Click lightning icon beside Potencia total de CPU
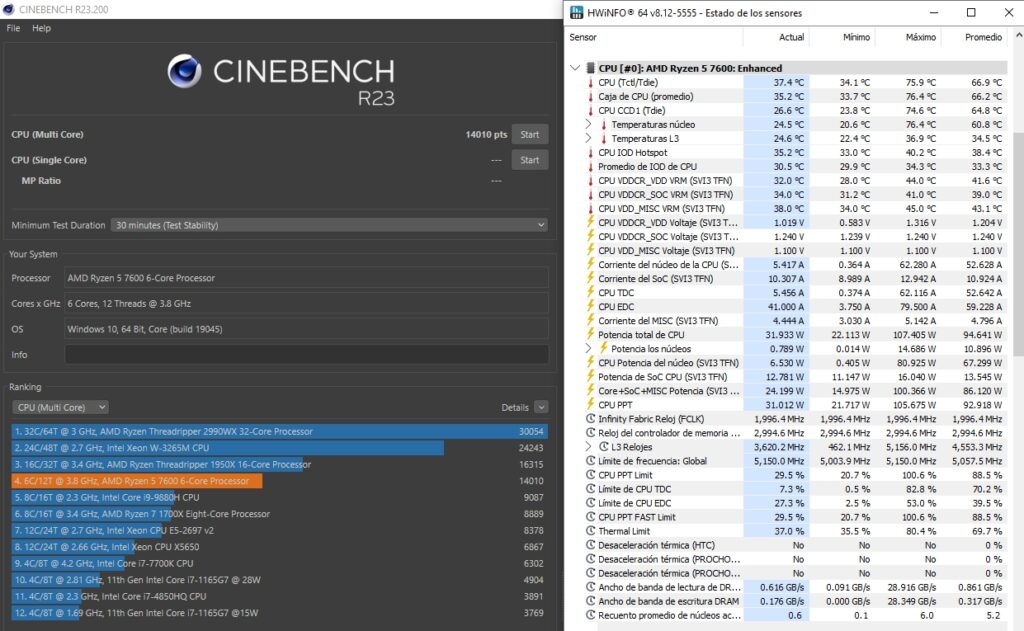This screenshot has height=631, width=1024. click(x=590, y=334)
